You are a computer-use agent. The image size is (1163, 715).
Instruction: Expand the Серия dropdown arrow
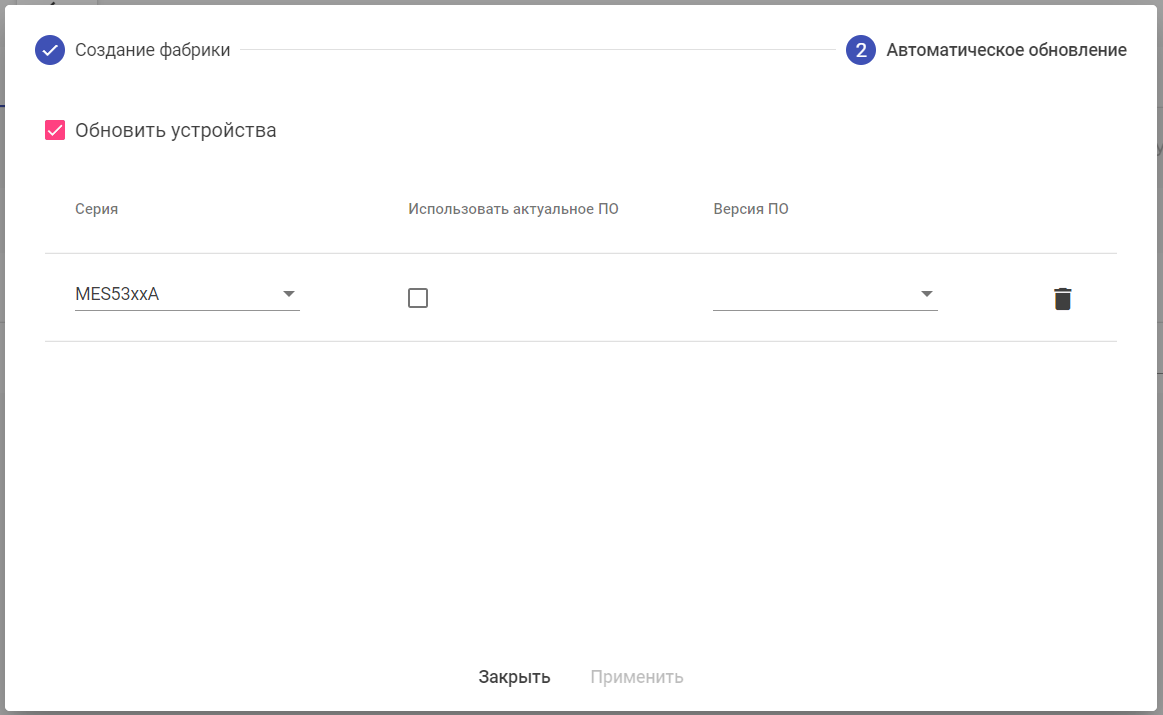289,294
